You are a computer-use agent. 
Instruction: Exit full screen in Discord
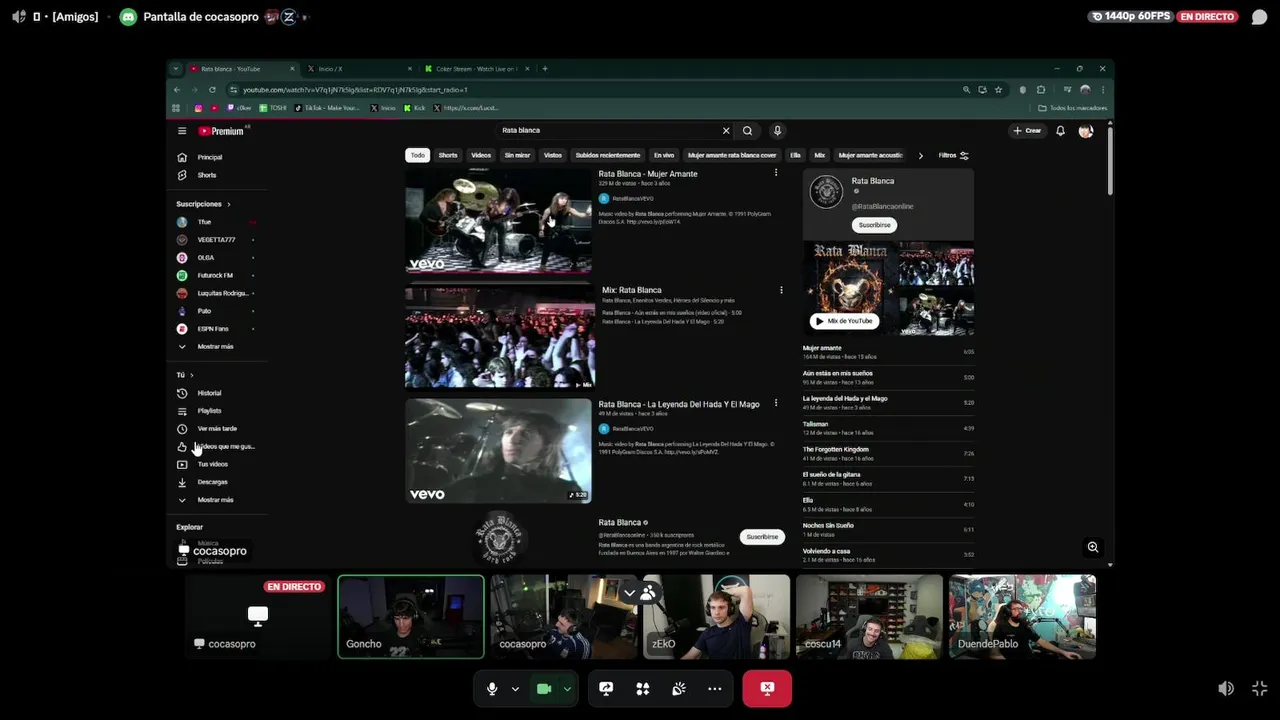(1260, 689)
